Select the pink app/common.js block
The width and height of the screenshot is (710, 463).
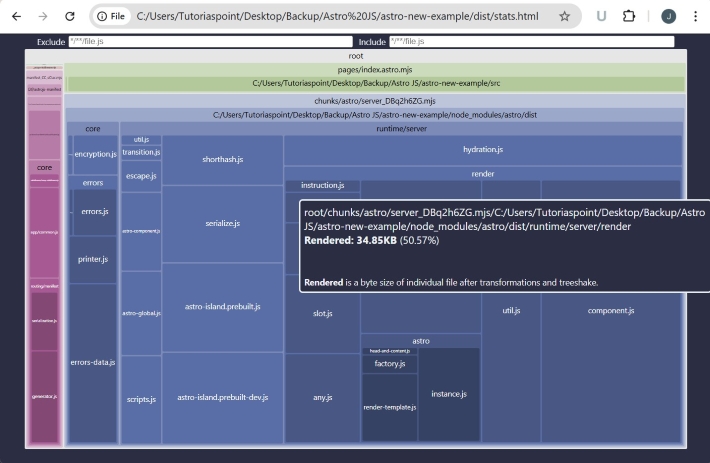click(x=44, y=233)
